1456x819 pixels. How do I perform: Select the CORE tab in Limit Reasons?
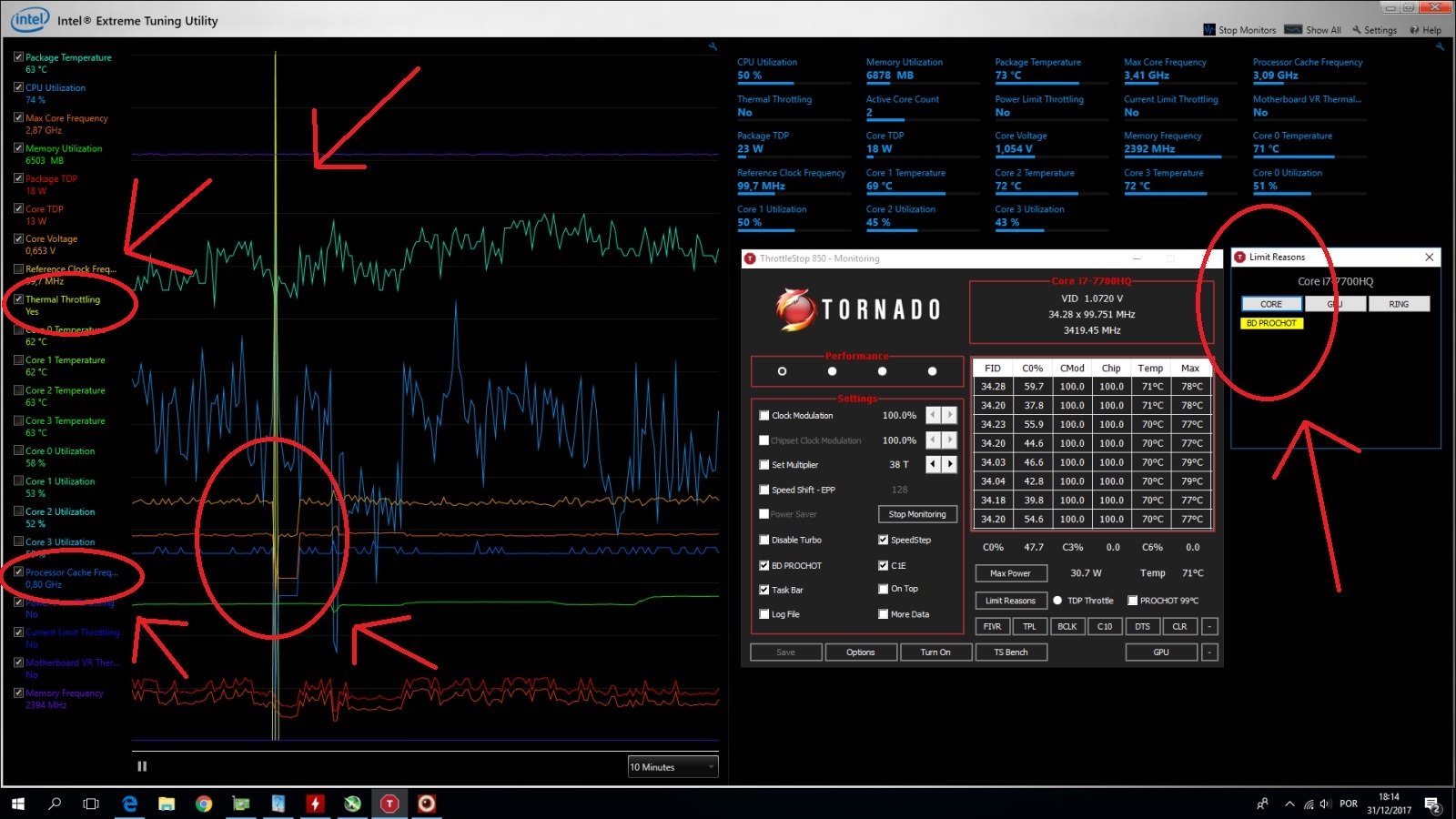coord(1271,304)
